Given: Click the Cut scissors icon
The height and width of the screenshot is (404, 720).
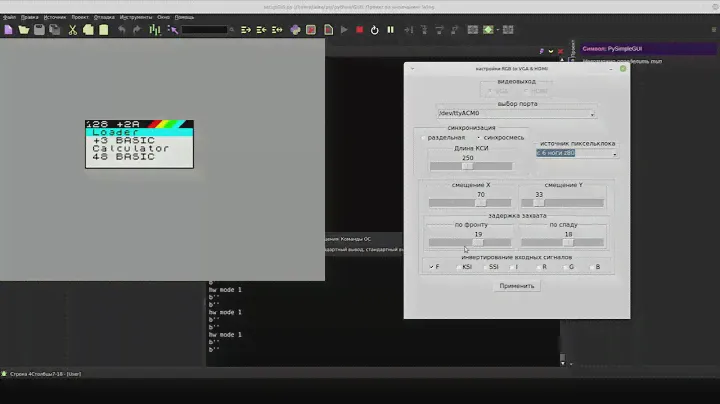Looking at the screenshot, I should 72,30.
